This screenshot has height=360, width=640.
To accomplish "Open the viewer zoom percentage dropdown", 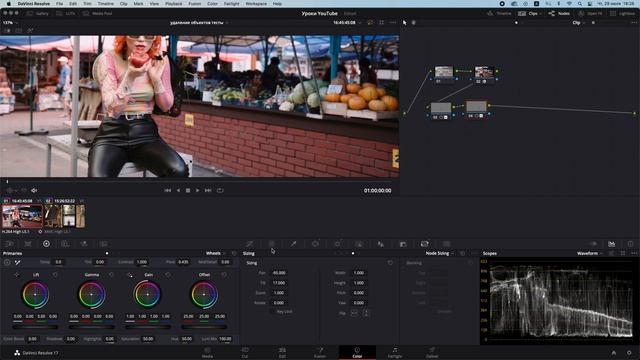I will click(x=10, y=23).
